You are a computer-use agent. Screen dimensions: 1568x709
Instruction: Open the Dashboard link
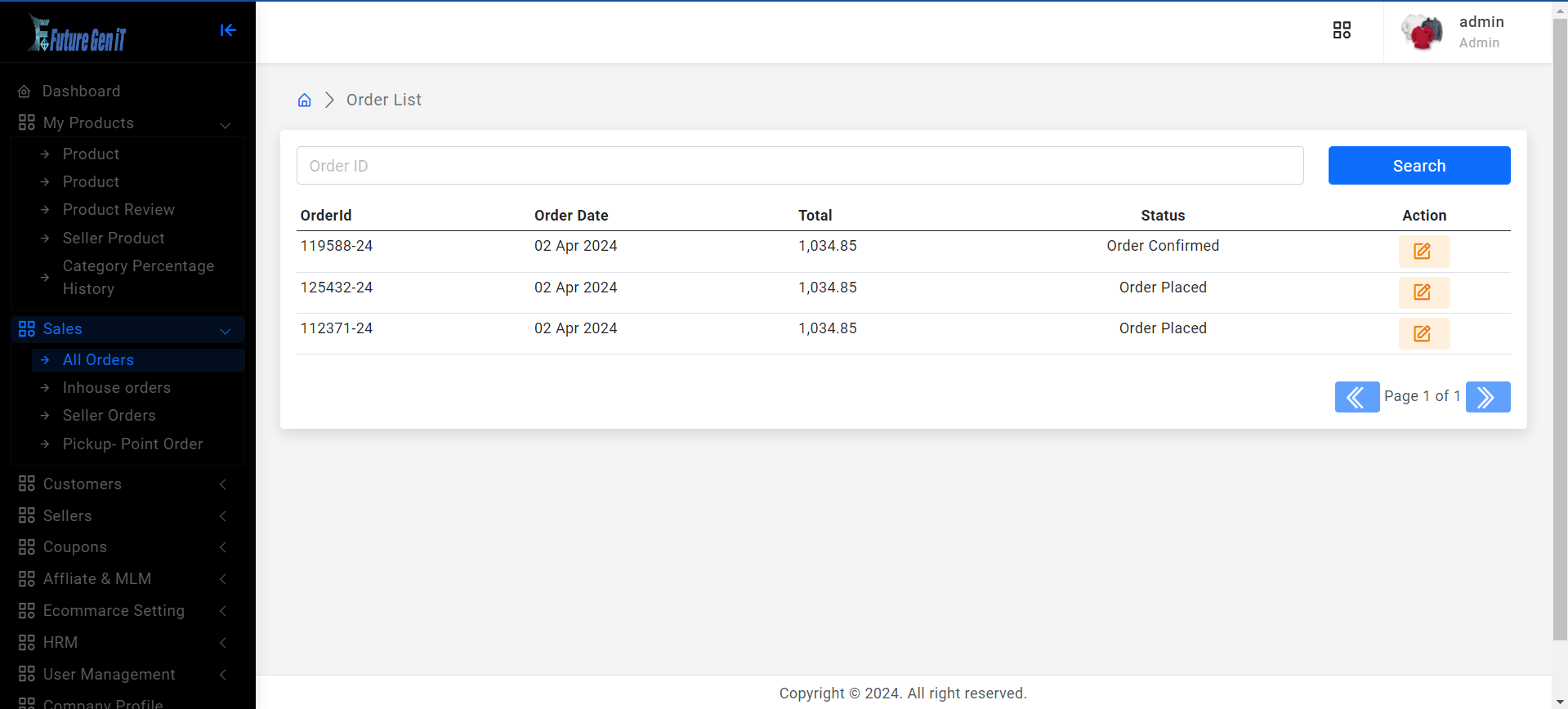tap(82, 91)
